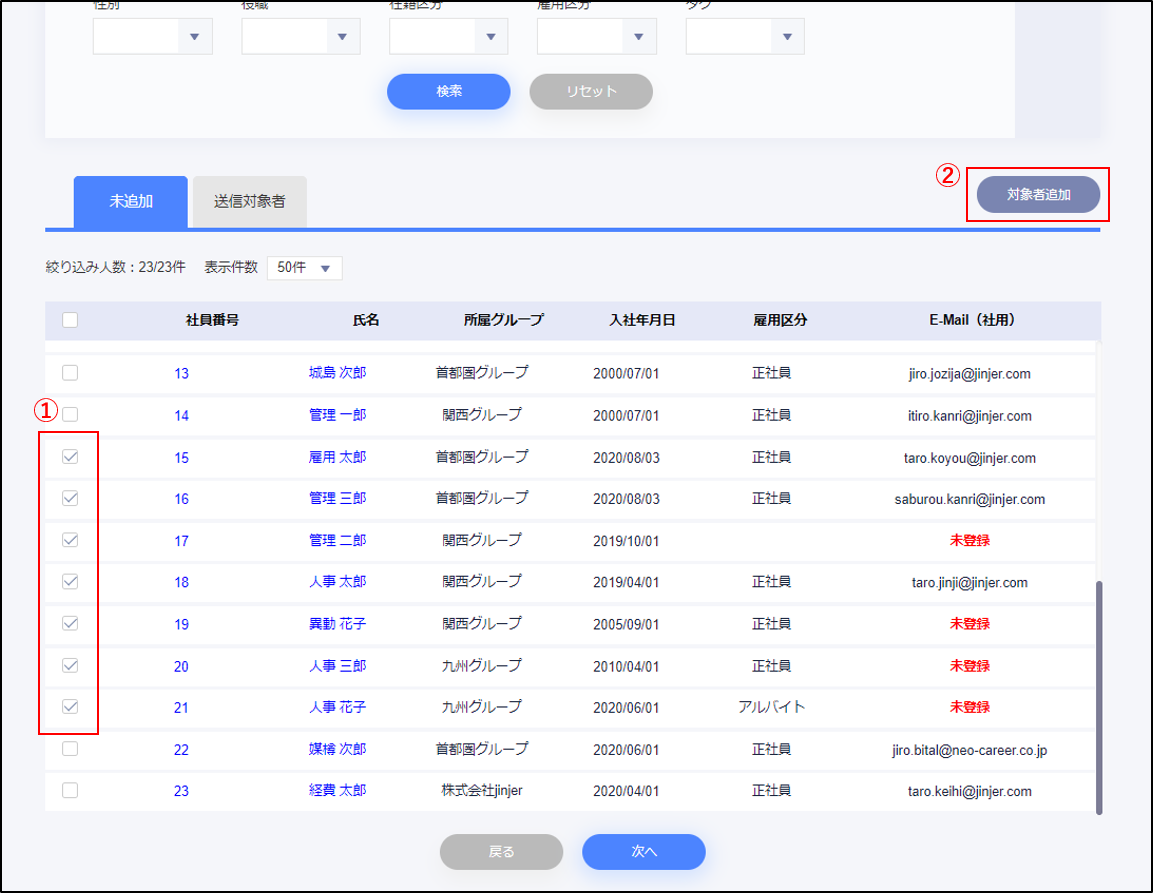The width and height of the screenshot is (1153, 893).
Task: Click the 氏名 column header
Action: [x=366, y=320]
